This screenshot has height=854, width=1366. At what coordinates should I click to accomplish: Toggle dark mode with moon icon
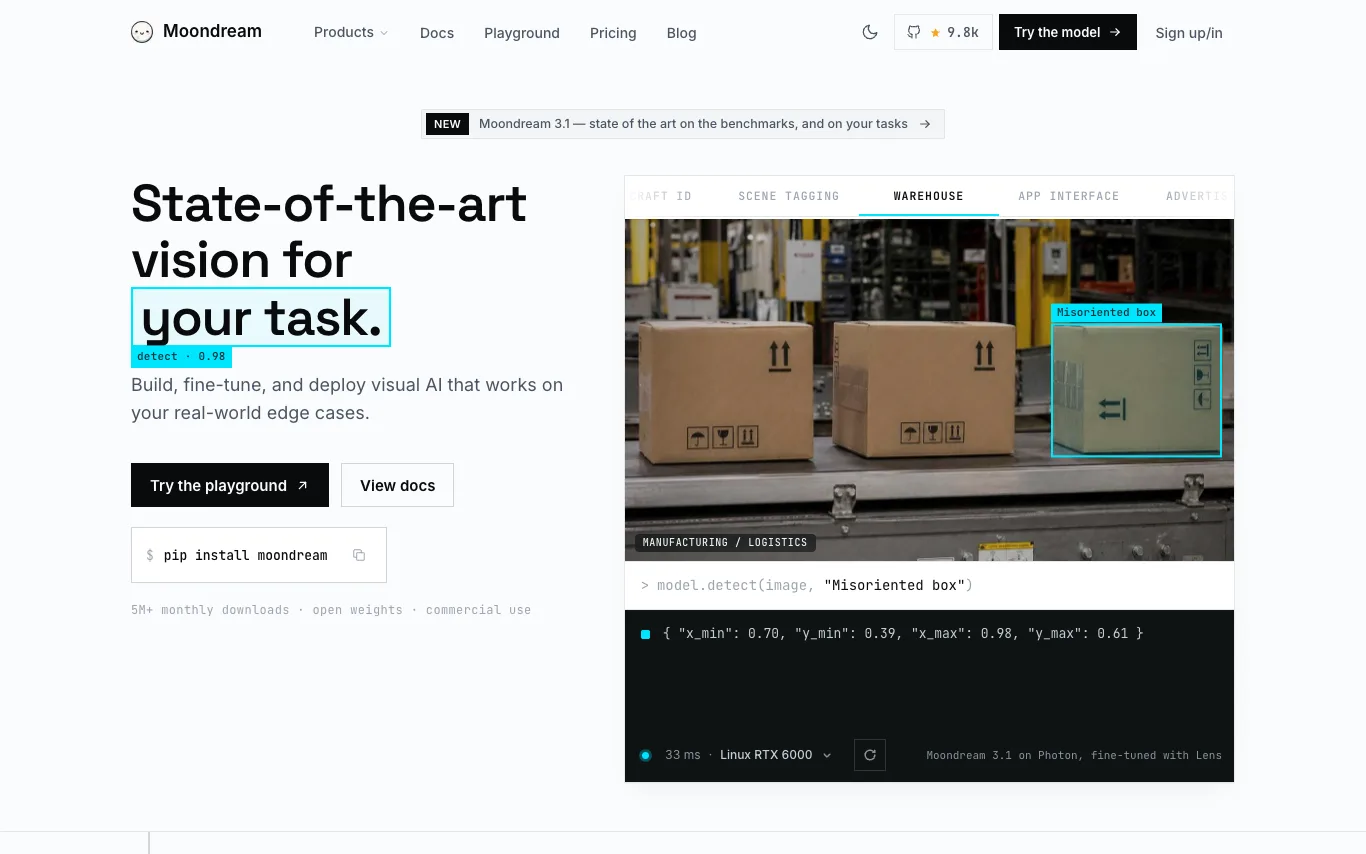[870, 32]
